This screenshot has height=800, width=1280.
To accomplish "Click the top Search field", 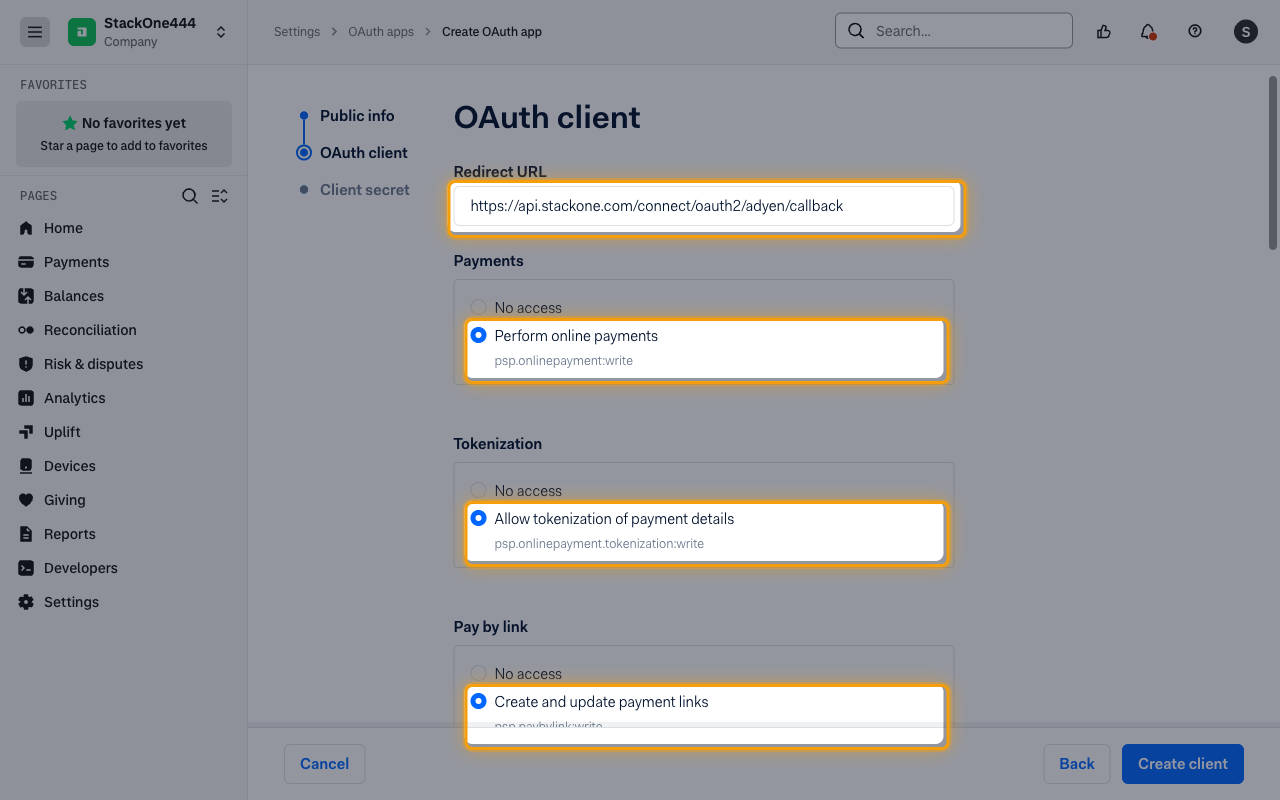I will (954, 31).
